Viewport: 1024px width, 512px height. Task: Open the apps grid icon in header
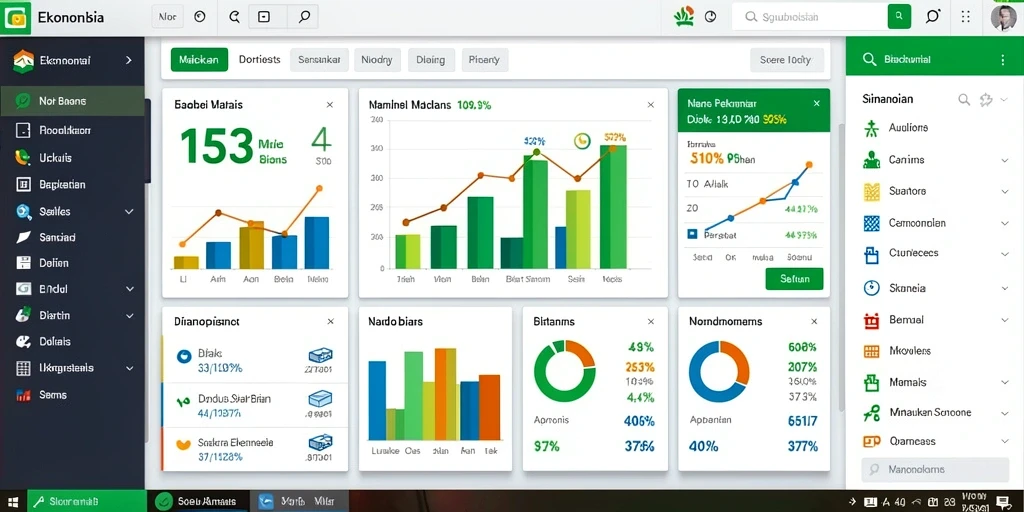pyautogui.click(x=966, y=17)
